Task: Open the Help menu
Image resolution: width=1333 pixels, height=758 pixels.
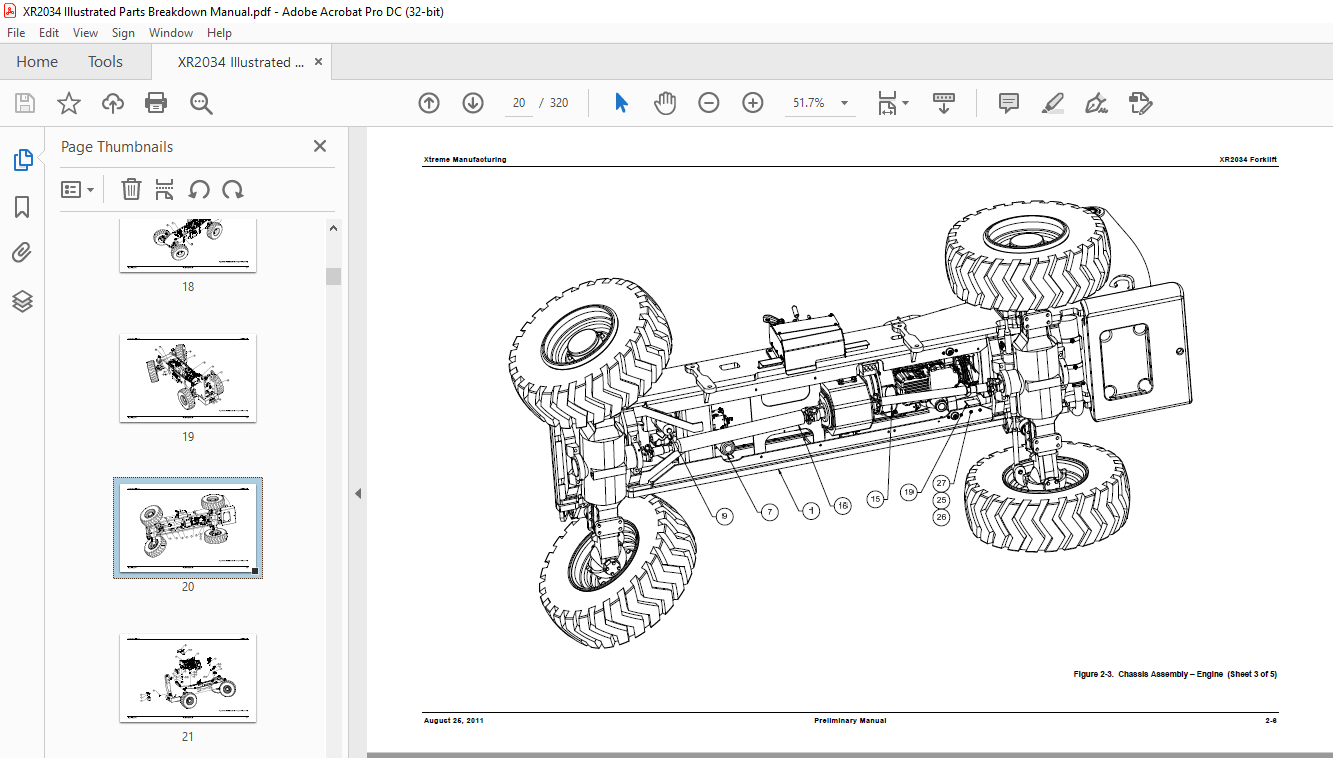Action: pos(219,33)
